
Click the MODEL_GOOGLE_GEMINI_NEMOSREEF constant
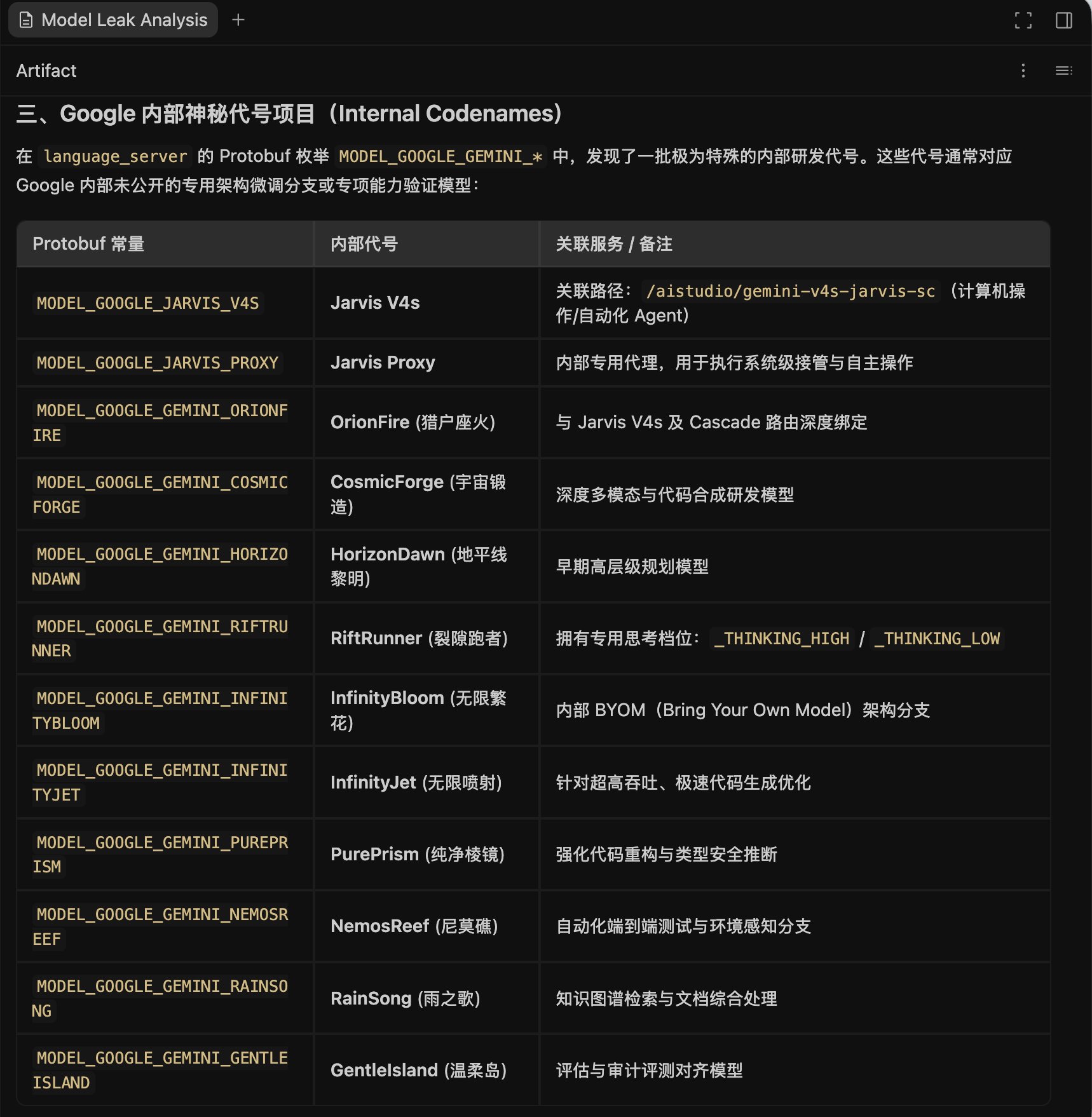point(160,926)
